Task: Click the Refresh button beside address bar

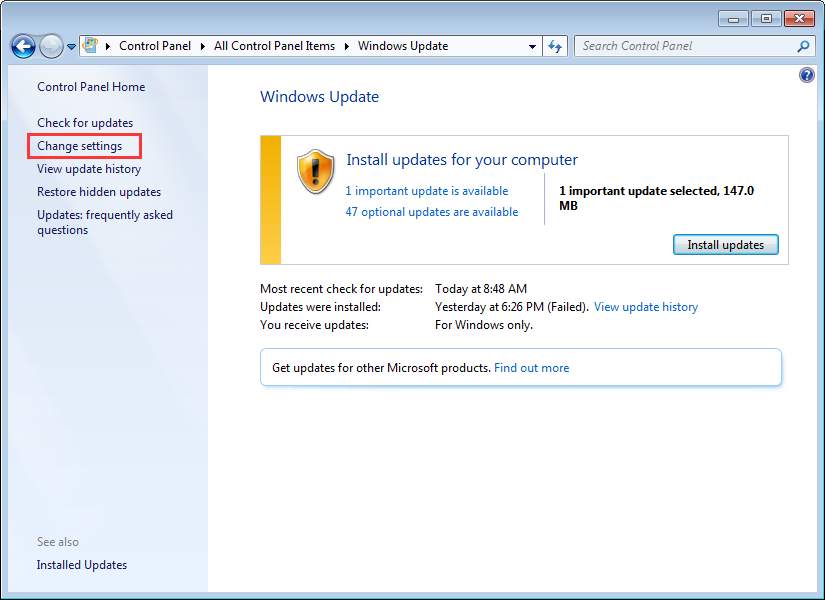Action: [555, 46]
